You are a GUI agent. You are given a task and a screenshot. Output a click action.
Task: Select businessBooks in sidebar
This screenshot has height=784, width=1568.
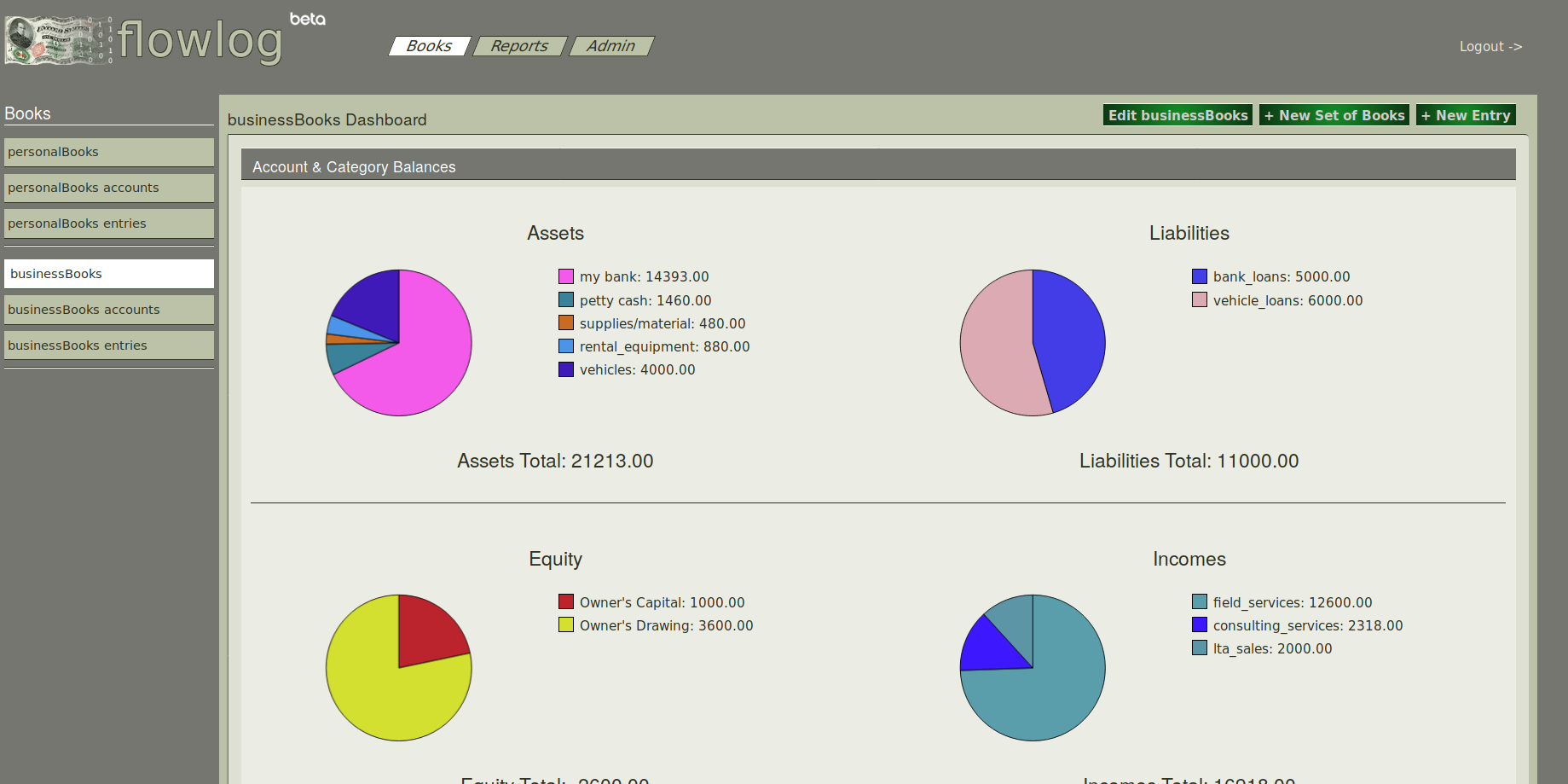click(109, 274)
